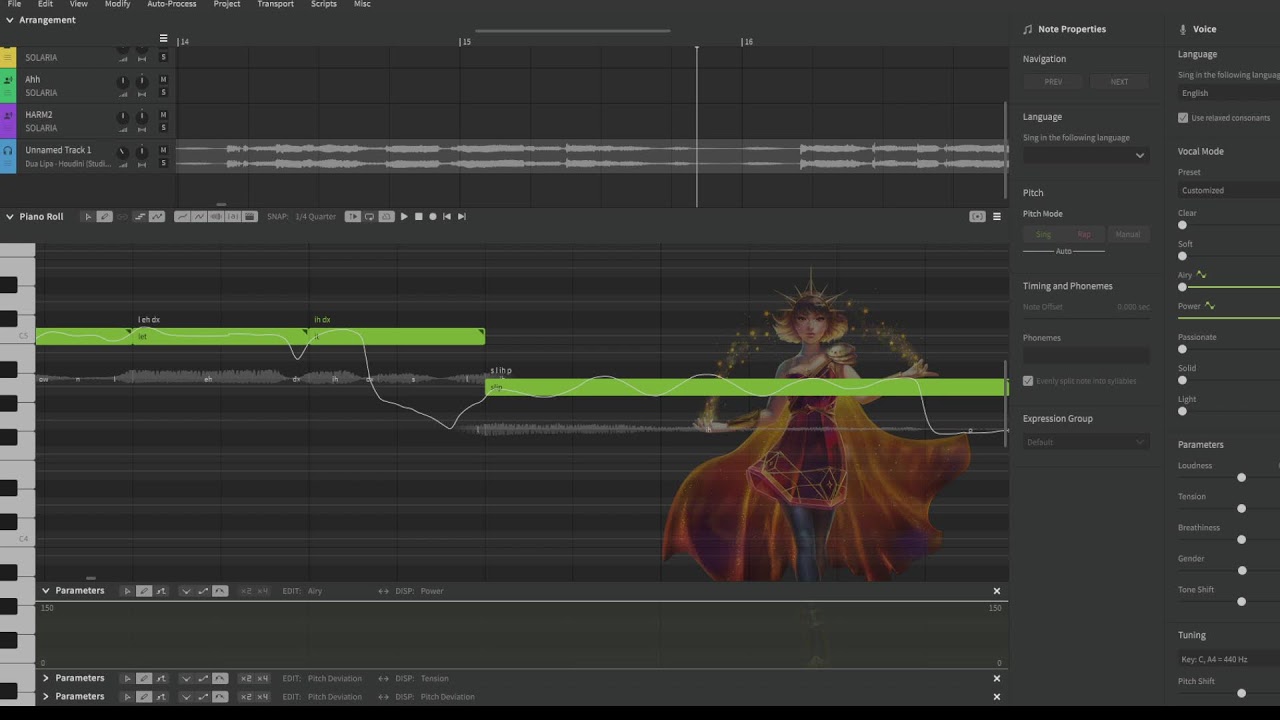This screenshot has height=720, width=1280.
Task: Mute Unnamed Track 1
Action: pos(163,150)
